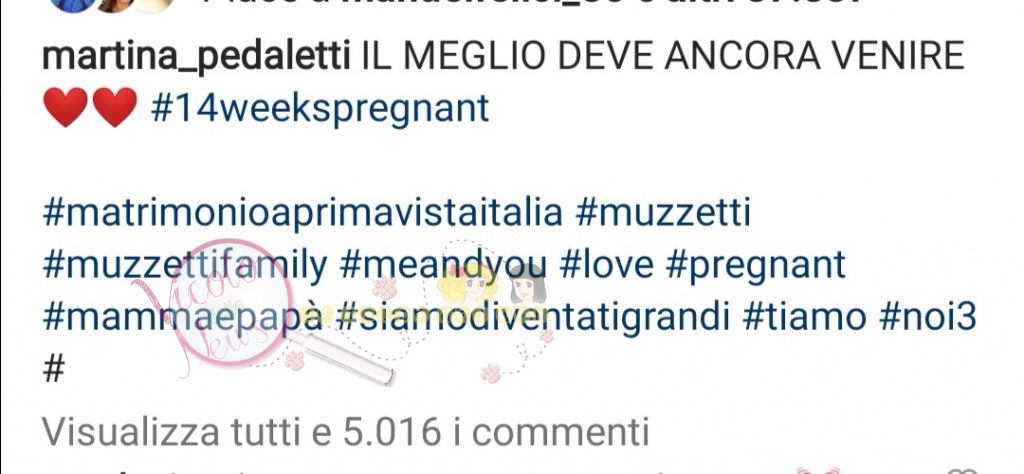The image size is (1024, 474).
Task: Open the martina_pedaletti profile username
Action: coord(197,56)
